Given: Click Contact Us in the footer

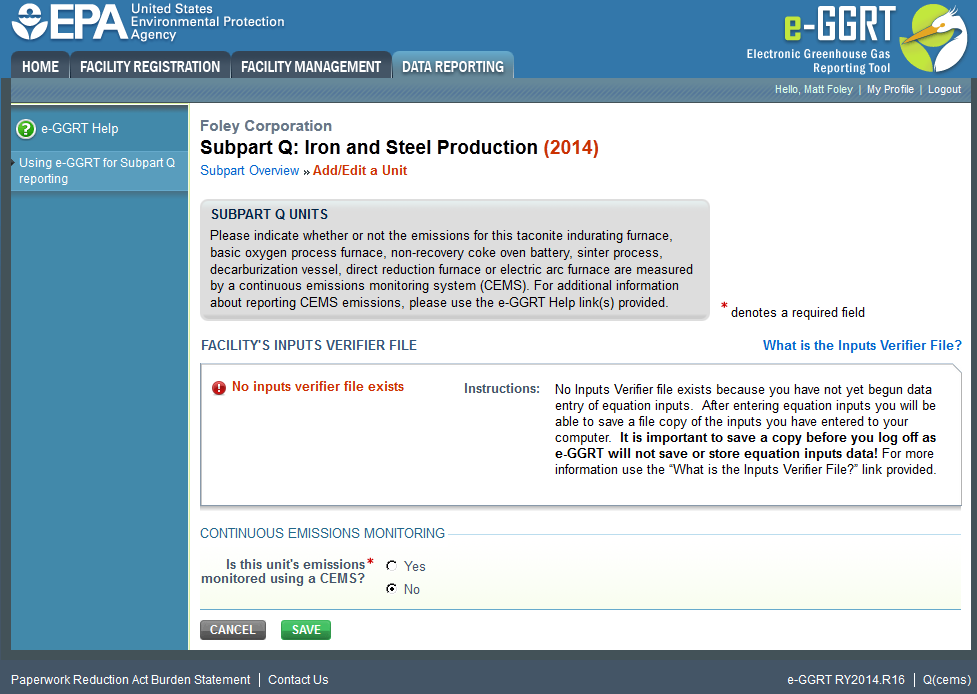Looking at the screenshot, I should [298, 680].
